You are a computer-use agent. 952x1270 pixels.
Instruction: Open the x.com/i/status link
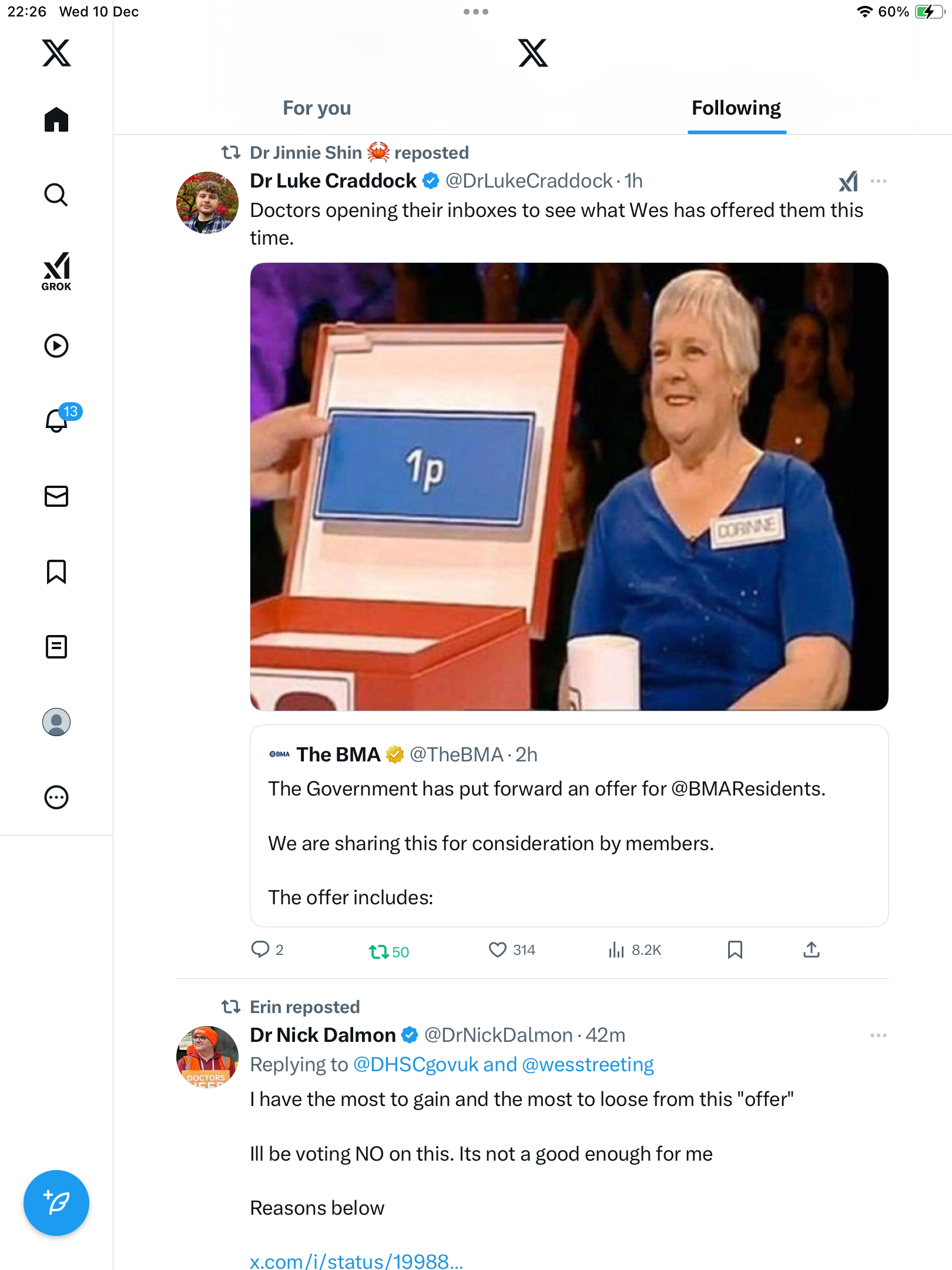[x=356, y=1261]
